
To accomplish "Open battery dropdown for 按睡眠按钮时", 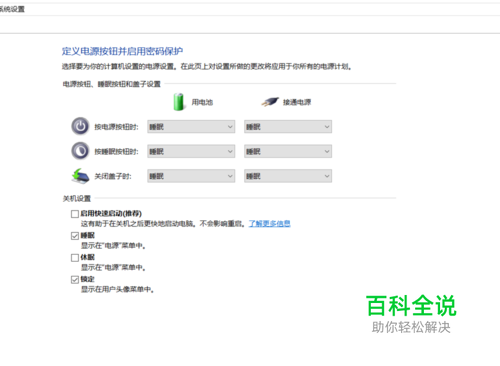I will click(191, 151).
